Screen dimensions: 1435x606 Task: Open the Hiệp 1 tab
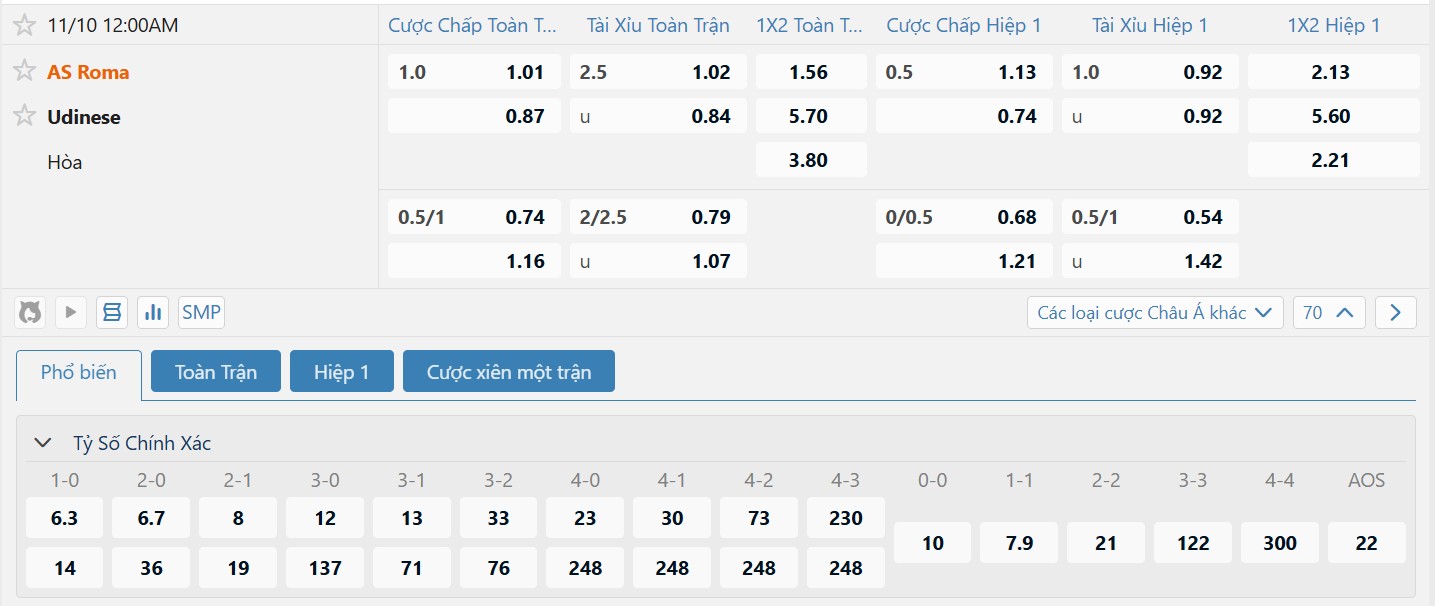point(342,371)
